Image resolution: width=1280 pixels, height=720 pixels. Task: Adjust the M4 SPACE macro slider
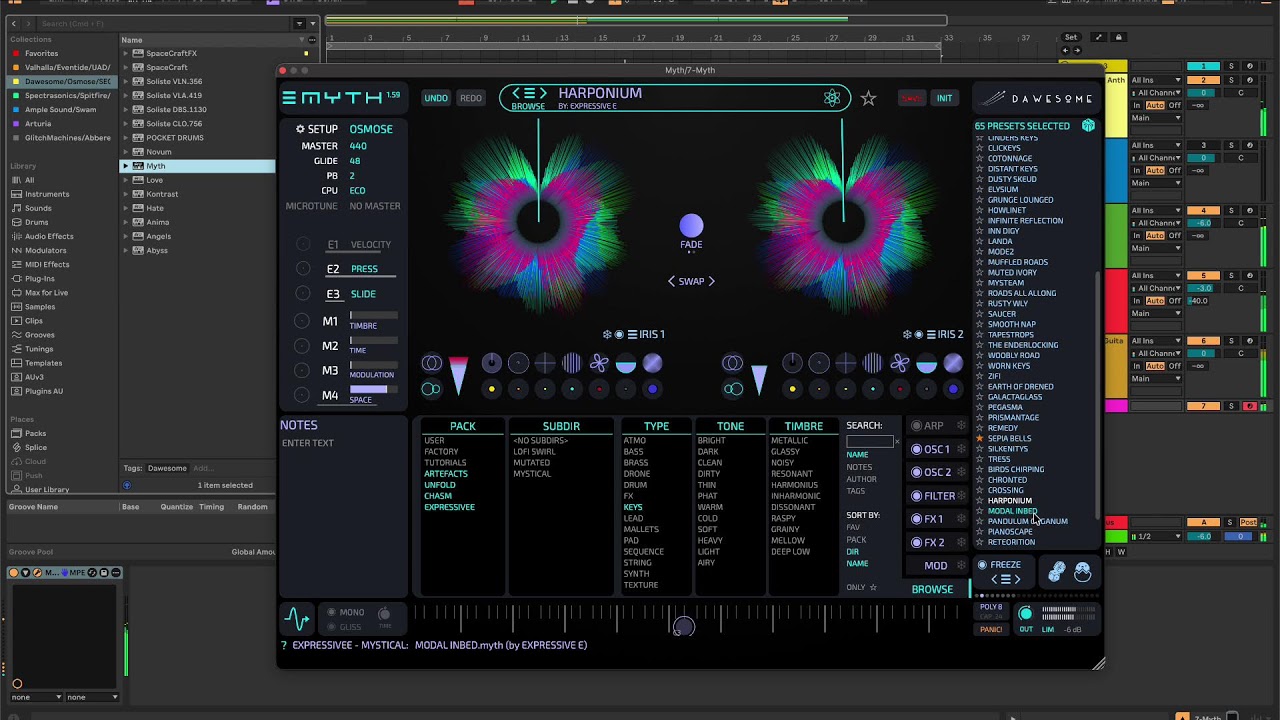click(374, 390)
